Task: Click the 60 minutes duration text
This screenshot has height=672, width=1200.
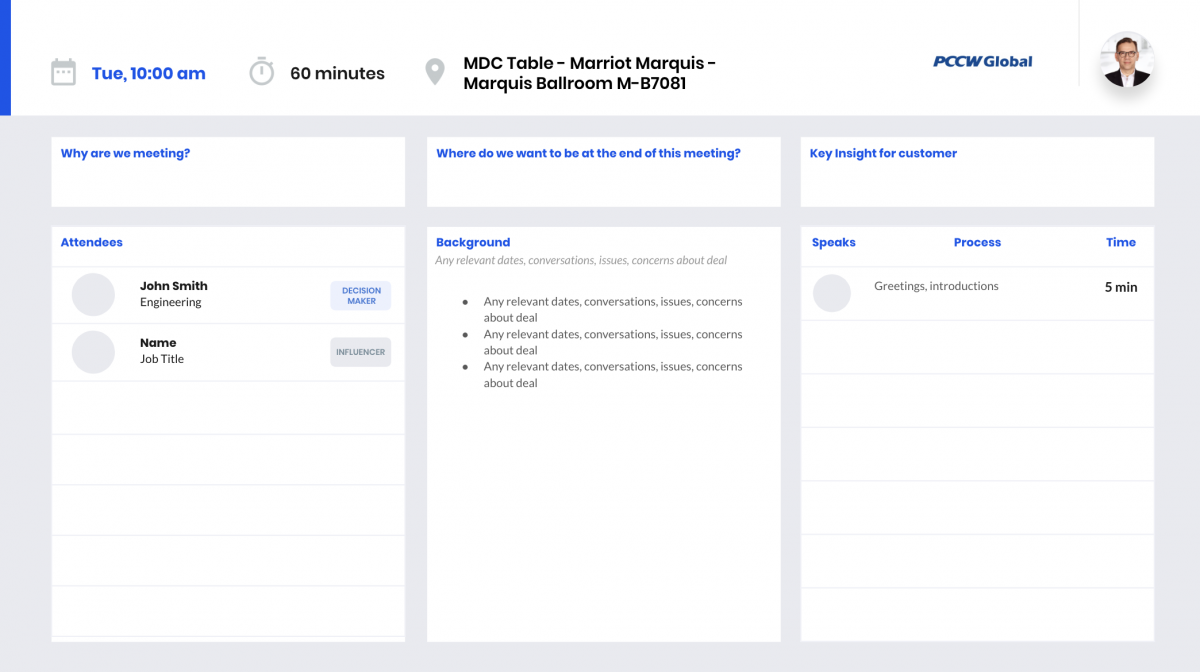Action: [x=337, y=73]
